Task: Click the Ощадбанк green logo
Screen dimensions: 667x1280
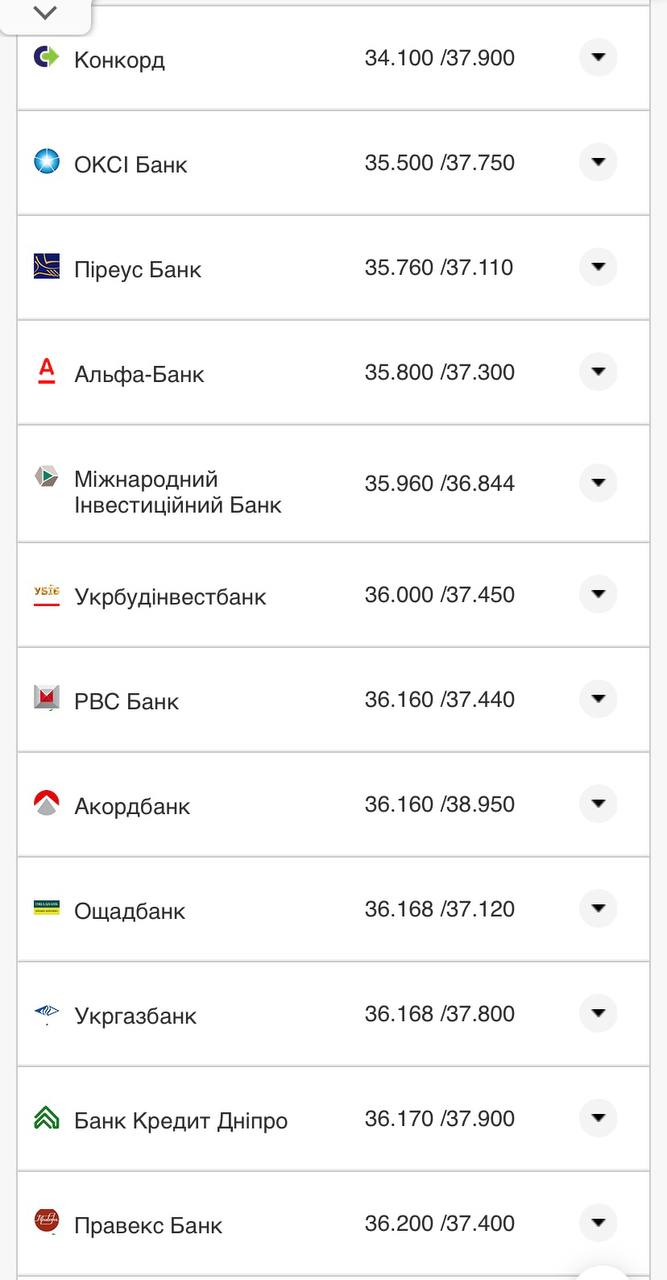Action: [x=46, y=908]
